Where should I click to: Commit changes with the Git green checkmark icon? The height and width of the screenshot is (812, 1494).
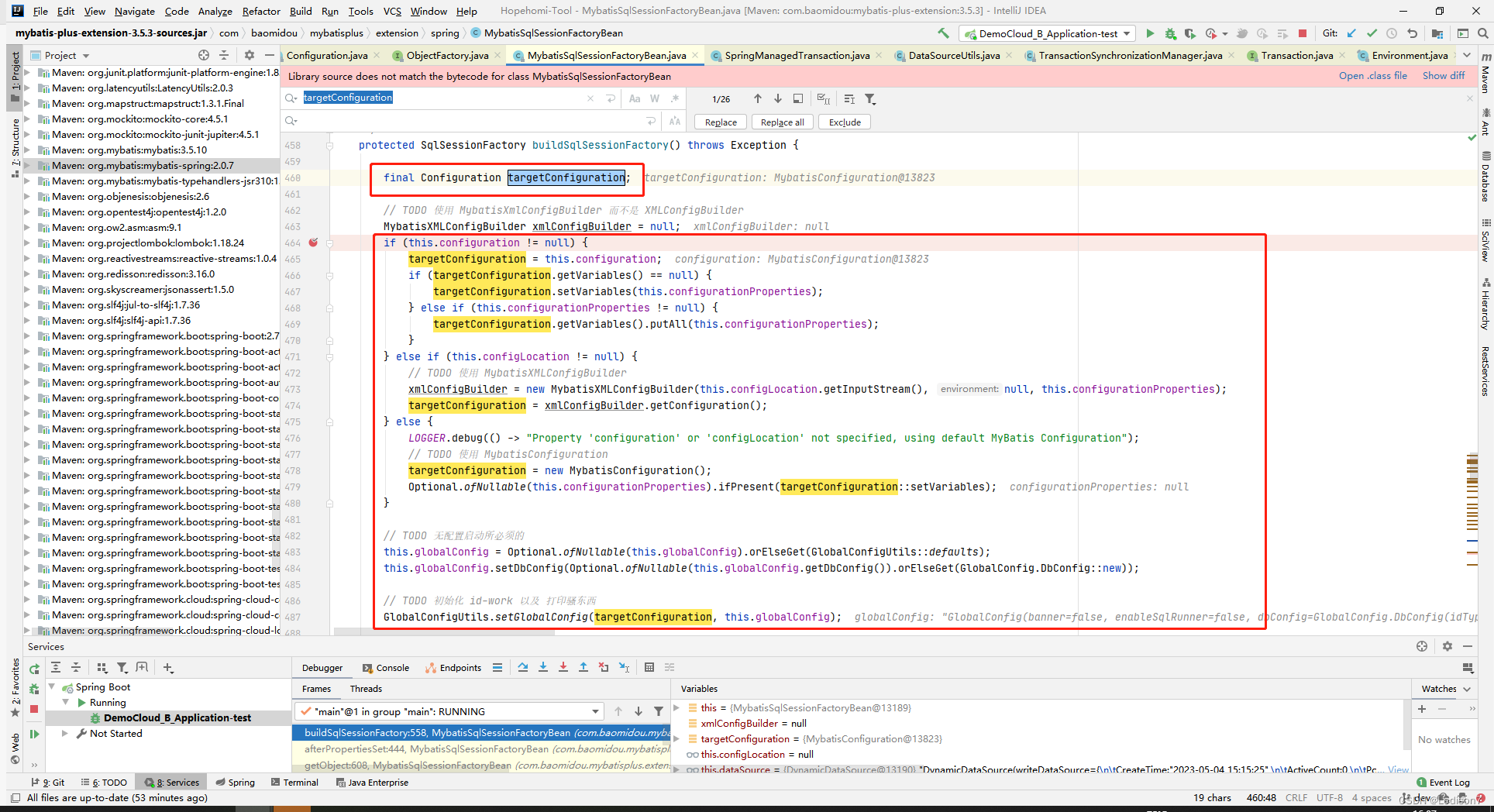pyautogui.click(x=1372, y=33)
